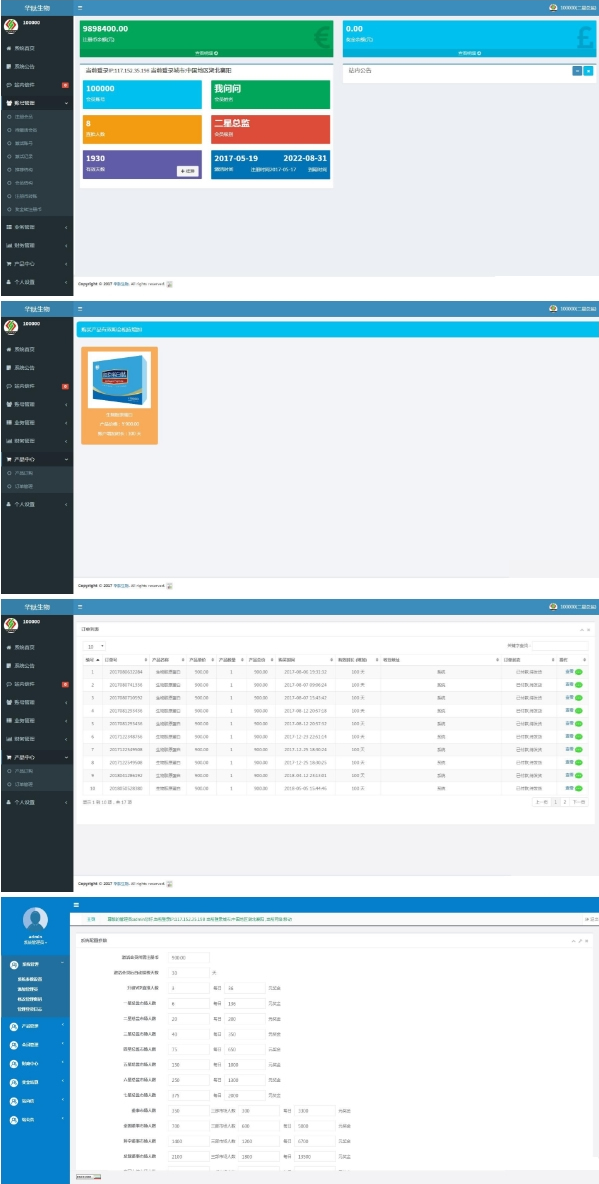Toggle the green switch in order row 9
This screenshot has width=599, height=1184.
[579, 775]
